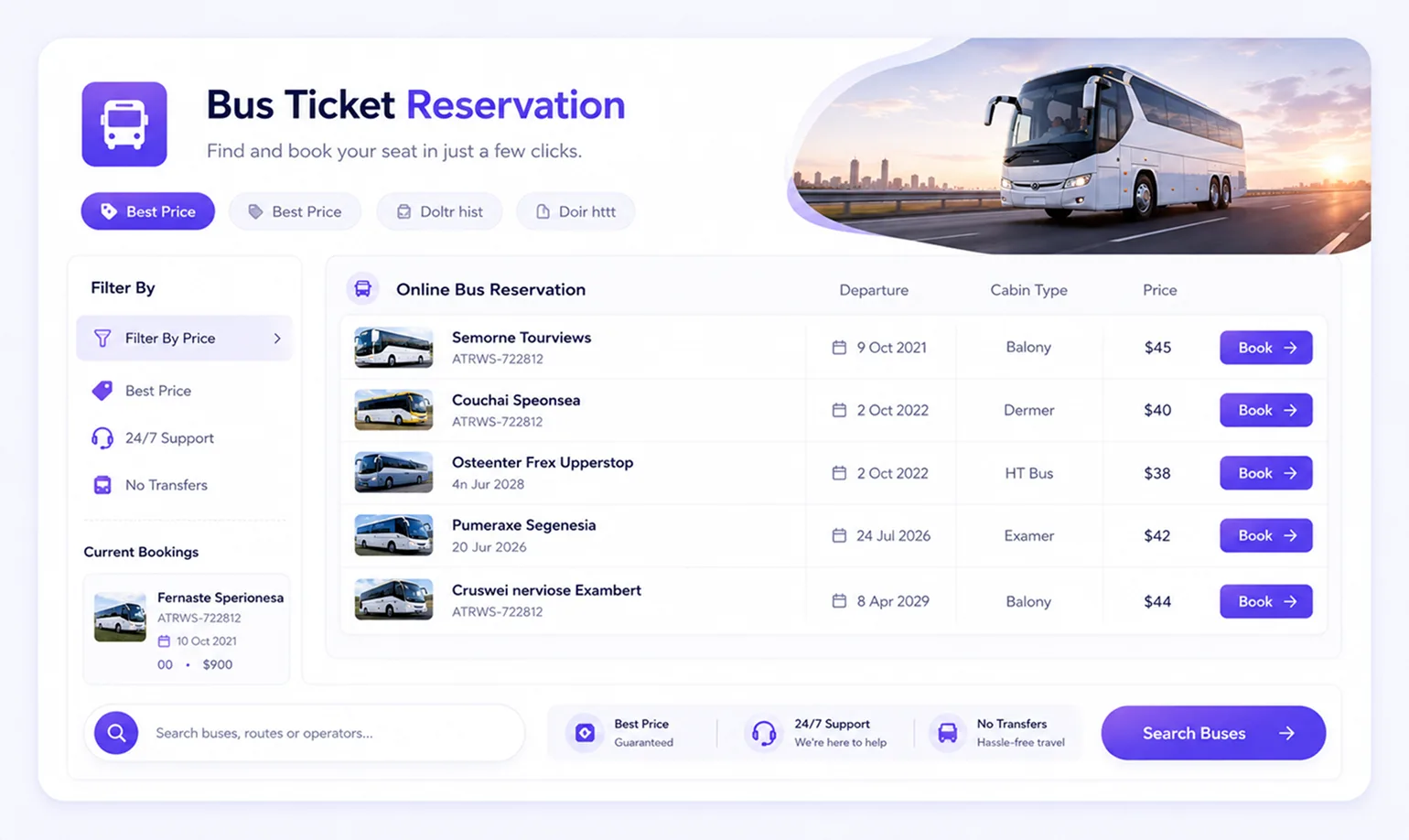Click the magnifier search icon

coord(116,733)
